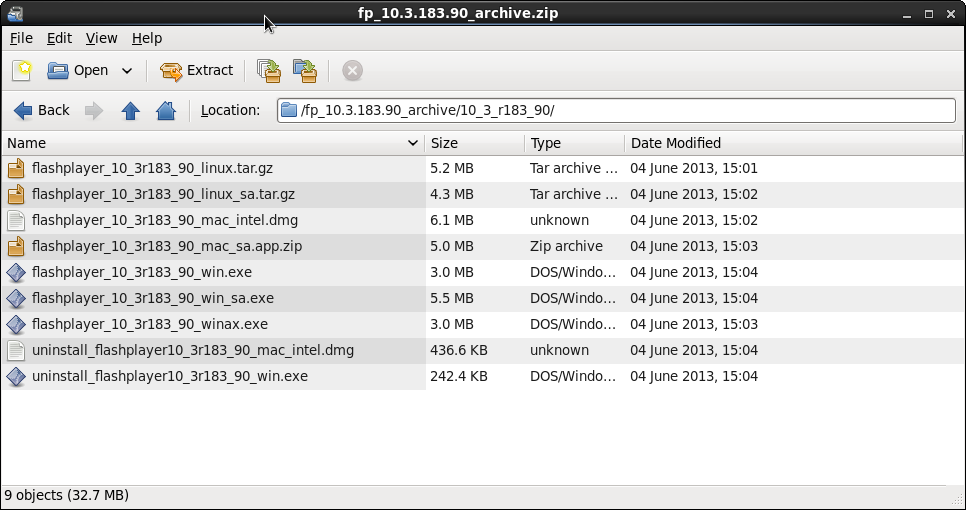Toggle Name column sort arrow

(x=413, y=144)
